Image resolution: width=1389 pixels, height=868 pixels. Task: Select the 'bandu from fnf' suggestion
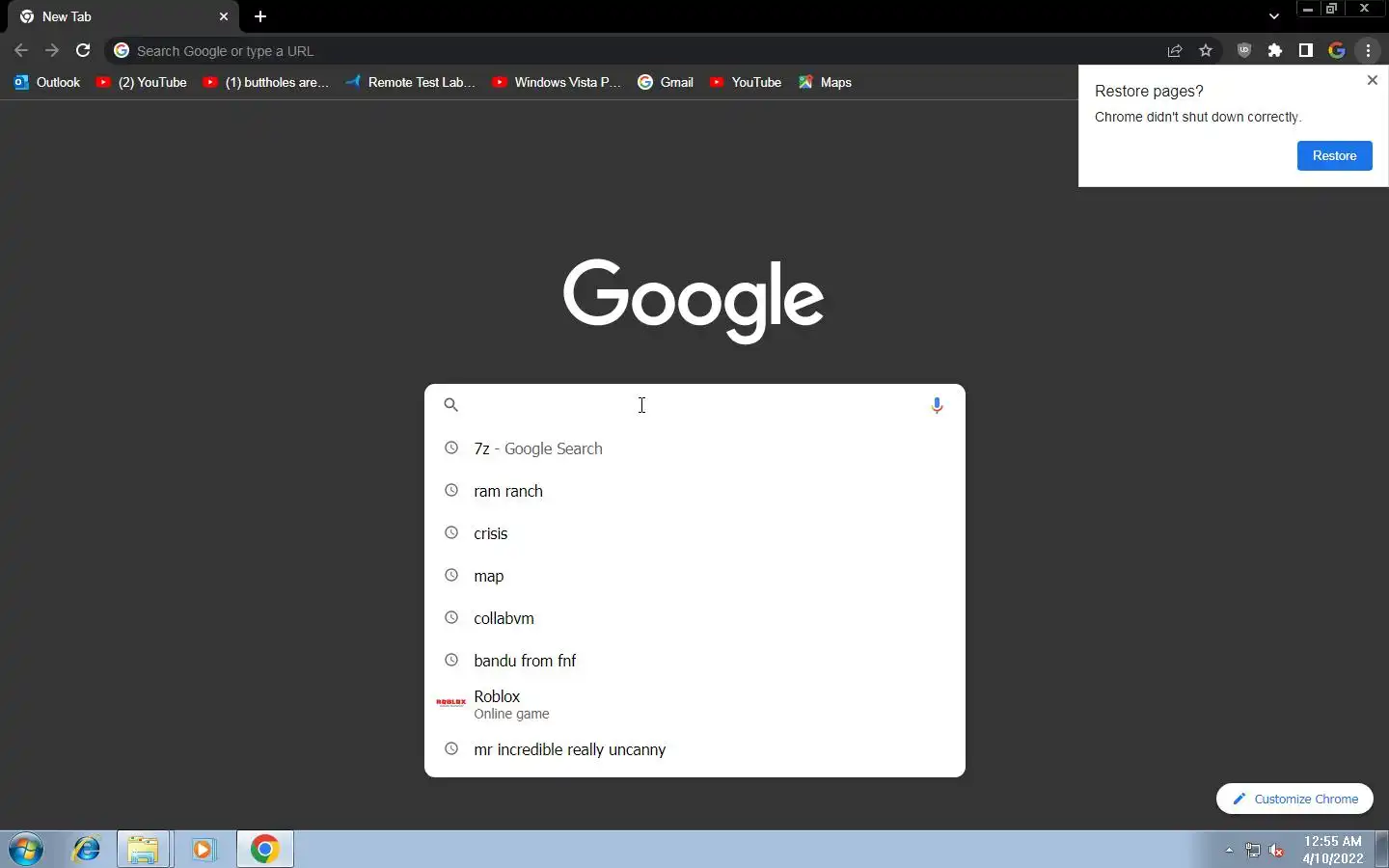click(694, 661)
